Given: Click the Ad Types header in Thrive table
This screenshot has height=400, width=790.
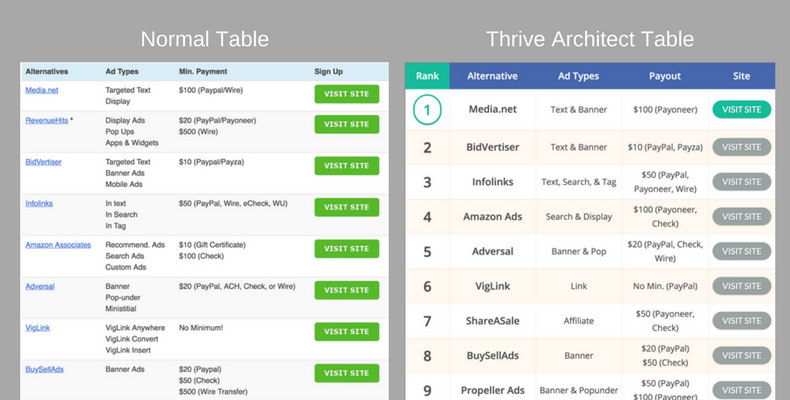Looking at the screenshot, I should pos(578,76).
